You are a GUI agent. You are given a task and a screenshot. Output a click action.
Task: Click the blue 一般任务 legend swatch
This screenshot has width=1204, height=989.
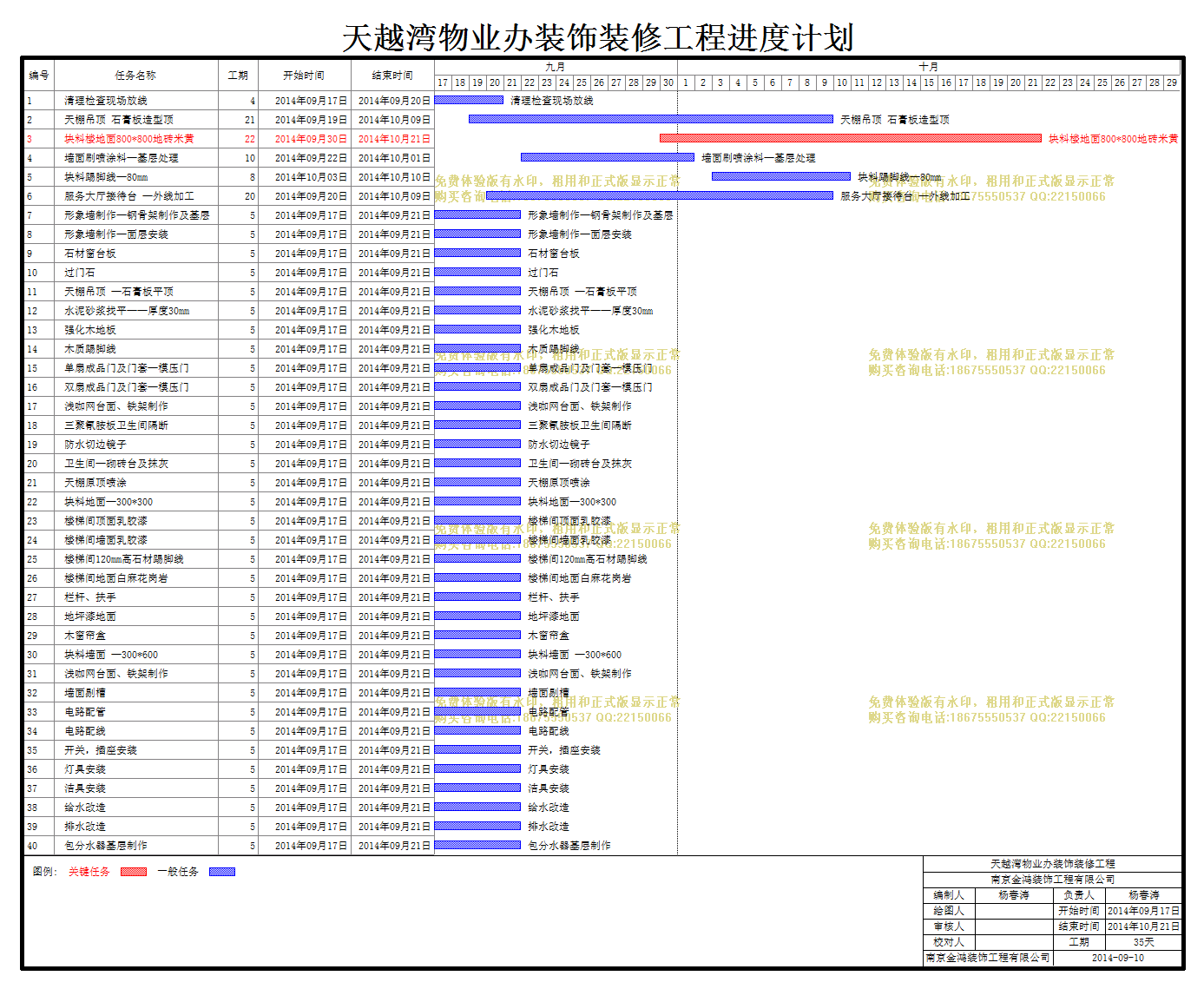click(222, 872)
